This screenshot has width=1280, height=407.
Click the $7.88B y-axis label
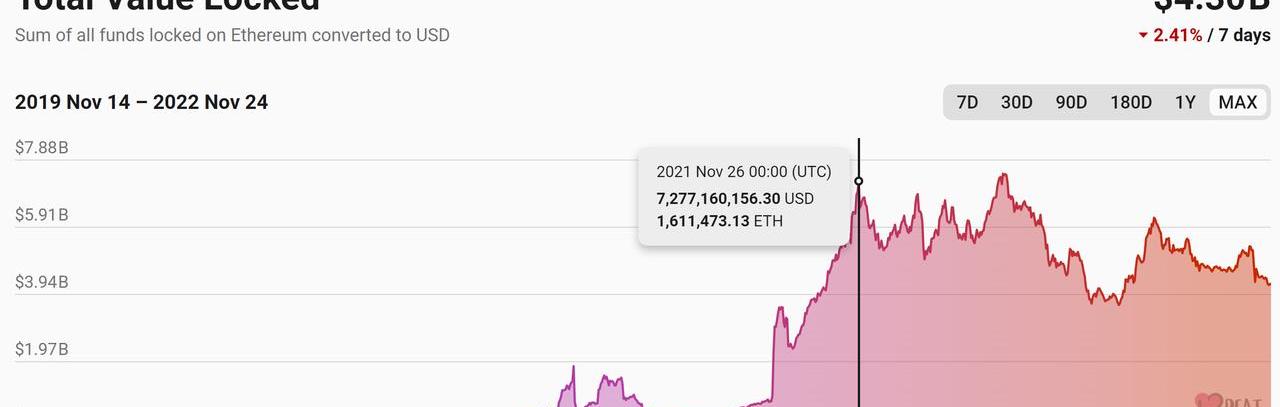[41, 148]
